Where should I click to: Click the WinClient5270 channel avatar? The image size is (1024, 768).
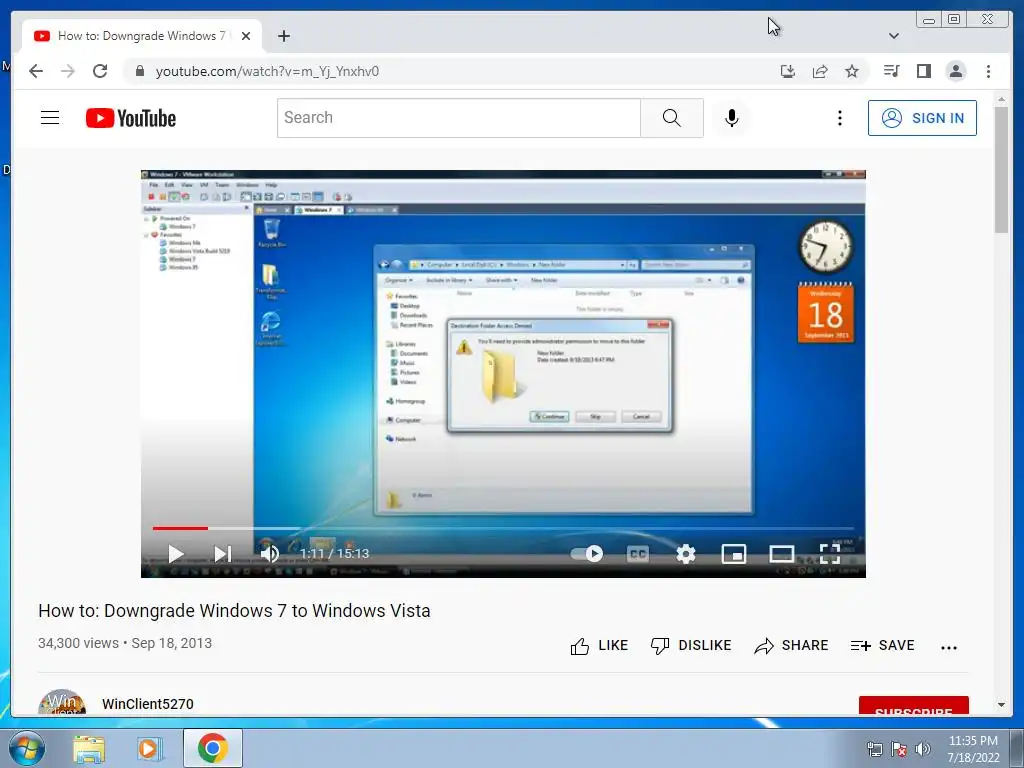click(62, 703)
